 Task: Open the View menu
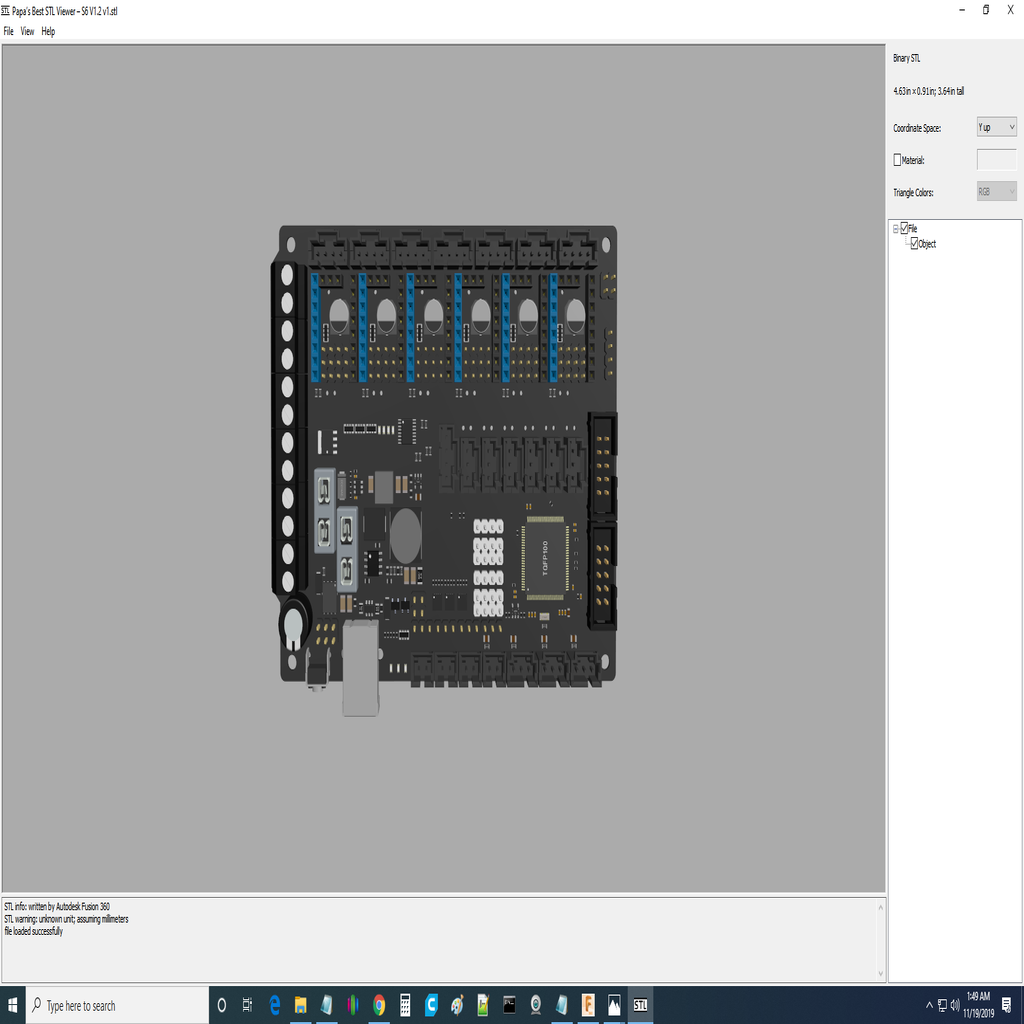tap(26, 31)
